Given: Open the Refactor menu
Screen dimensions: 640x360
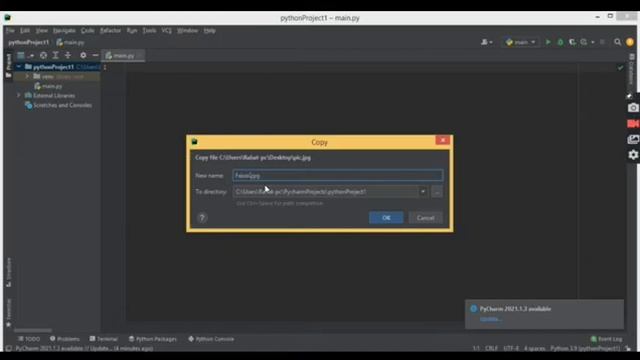Looking at the screenshot, I should point(110,31).
